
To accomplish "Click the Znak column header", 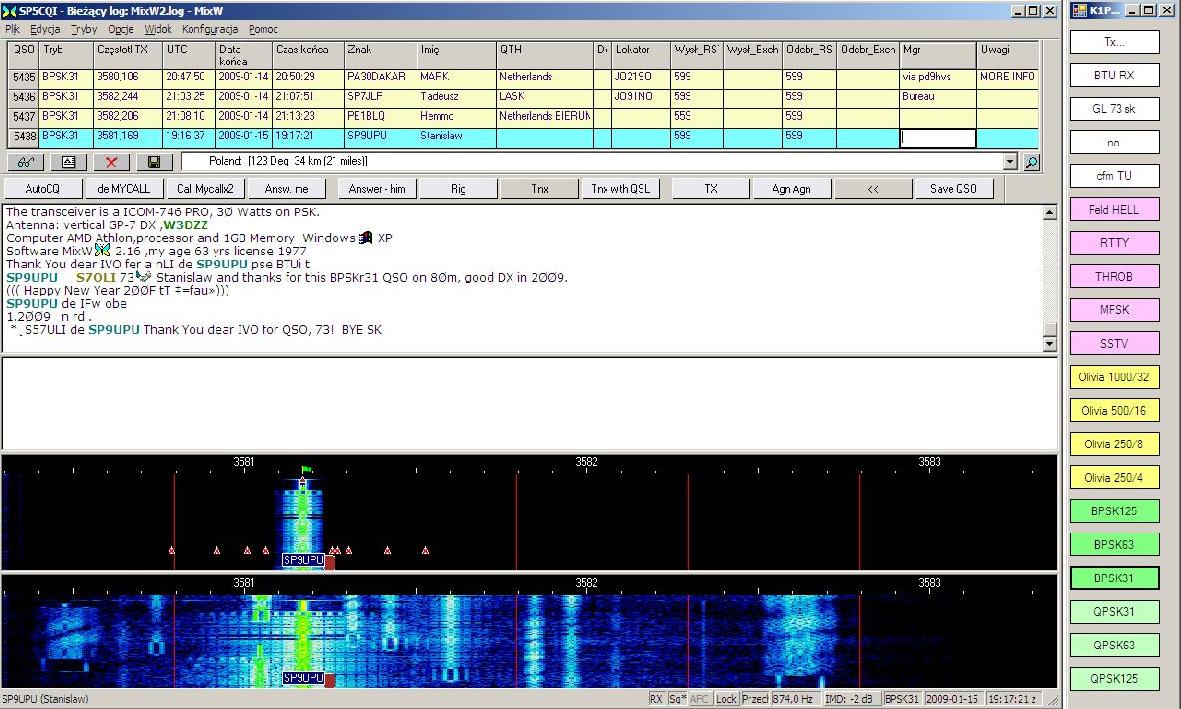I will tap(380, 55).
